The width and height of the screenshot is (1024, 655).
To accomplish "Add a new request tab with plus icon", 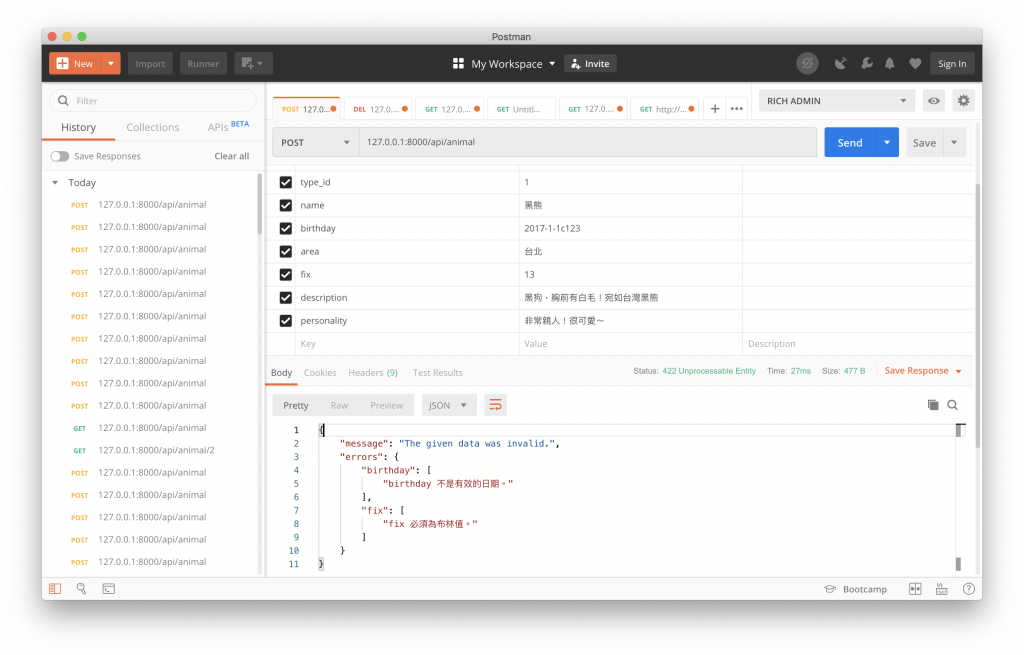I will coord(715,109).
